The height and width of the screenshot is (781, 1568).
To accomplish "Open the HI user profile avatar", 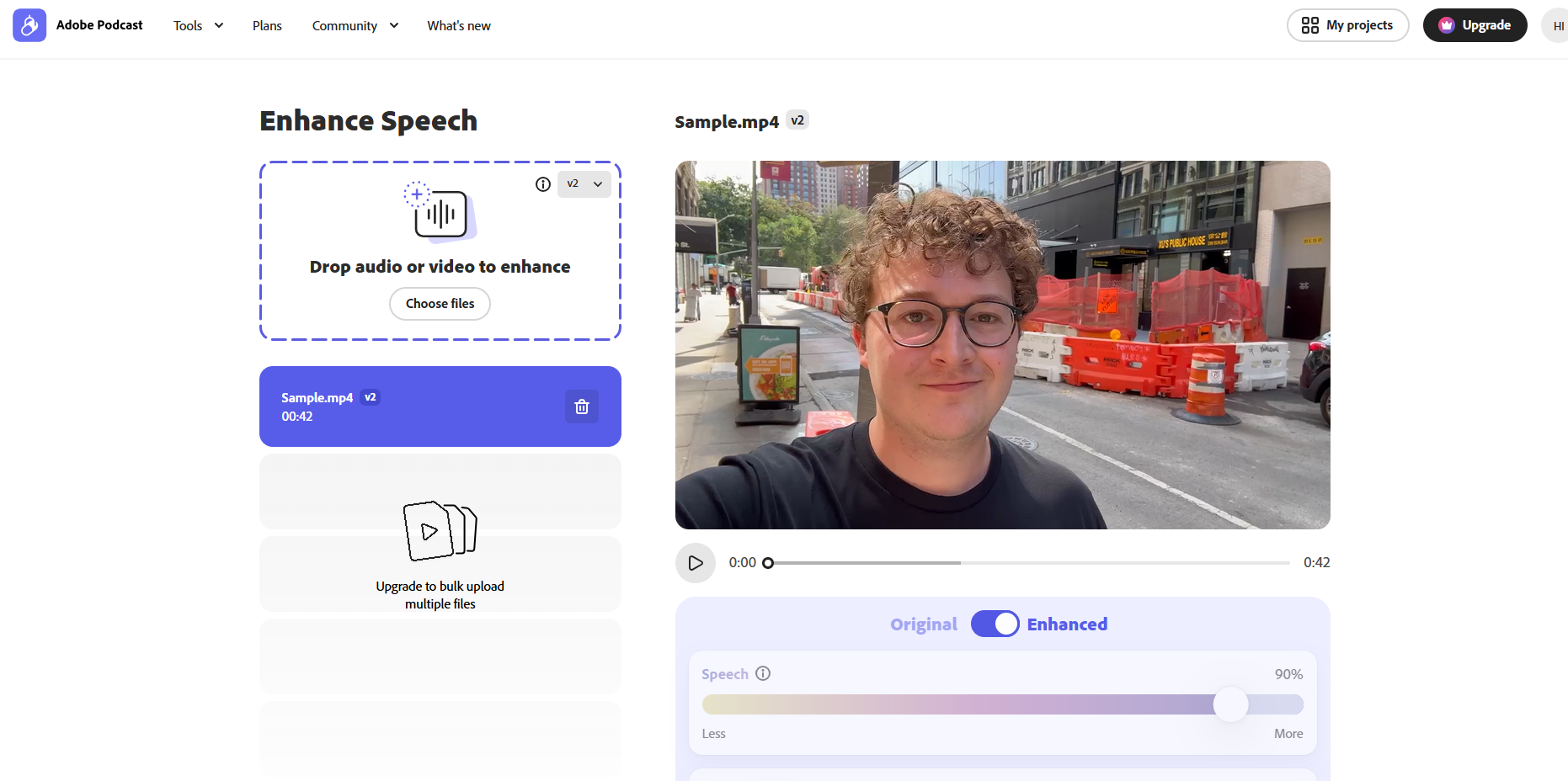I will pos(1557,26).
